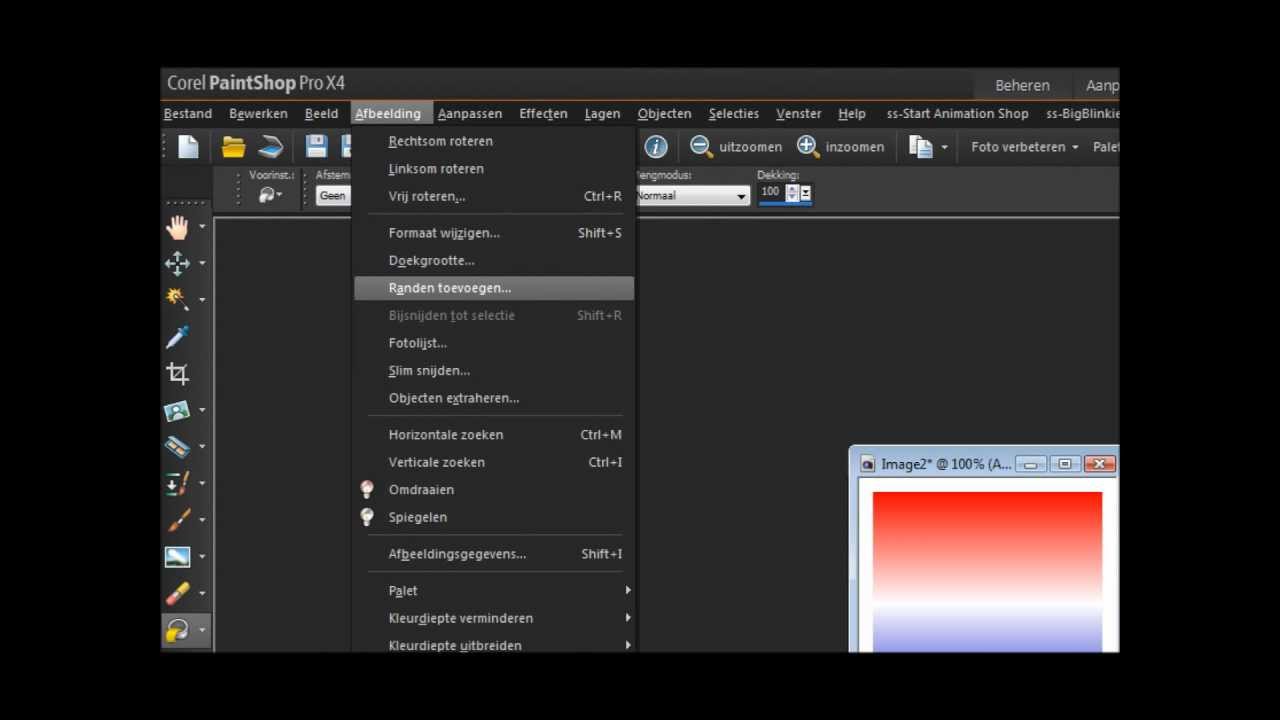Viewport: 1280px width, 720px height.
Task: Open the Normaal blend mode dropdown
Action: click(741, 196)
